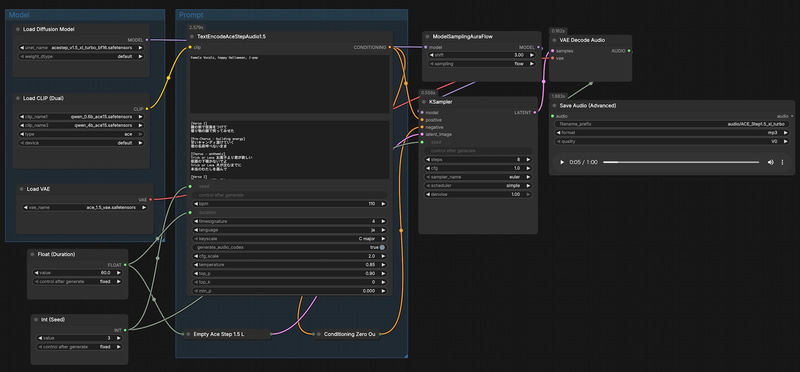Click the CONDITIONING output socket
Screen dimensions: 800x372
coord(390,47)
